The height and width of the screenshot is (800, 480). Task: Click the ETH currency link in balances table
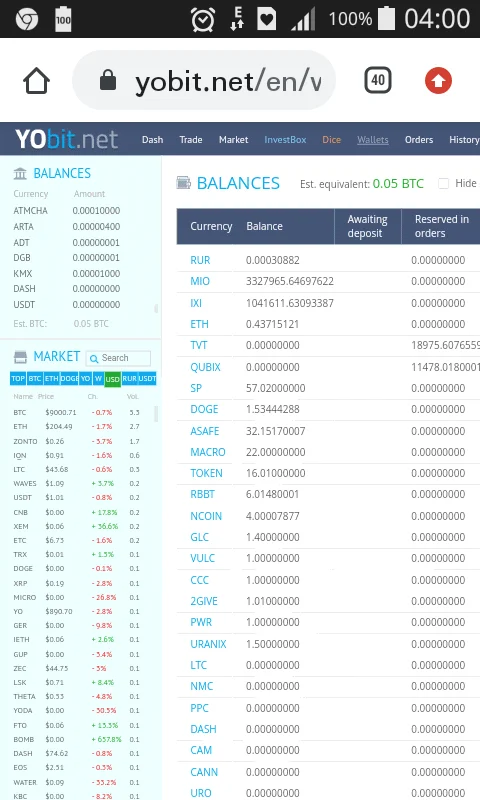tap(199, 324)
